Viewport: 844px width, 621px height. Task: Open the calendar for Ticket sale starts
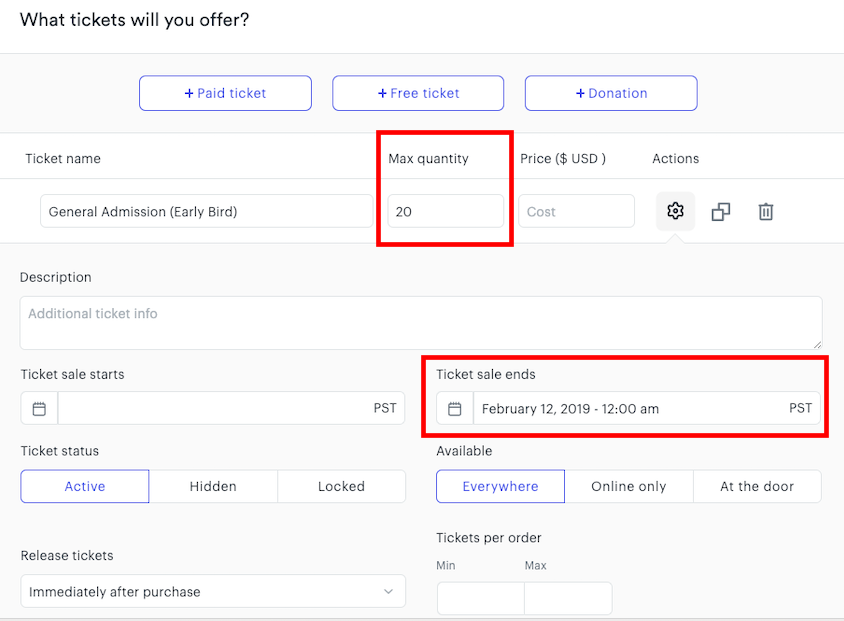pyautogui.click(x=38, y=408)
